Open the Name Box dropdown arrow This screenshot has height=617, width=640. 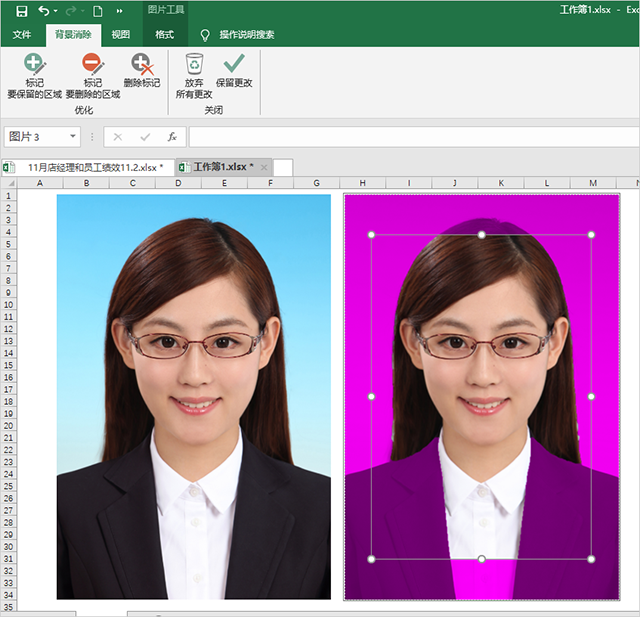(73, 137)
